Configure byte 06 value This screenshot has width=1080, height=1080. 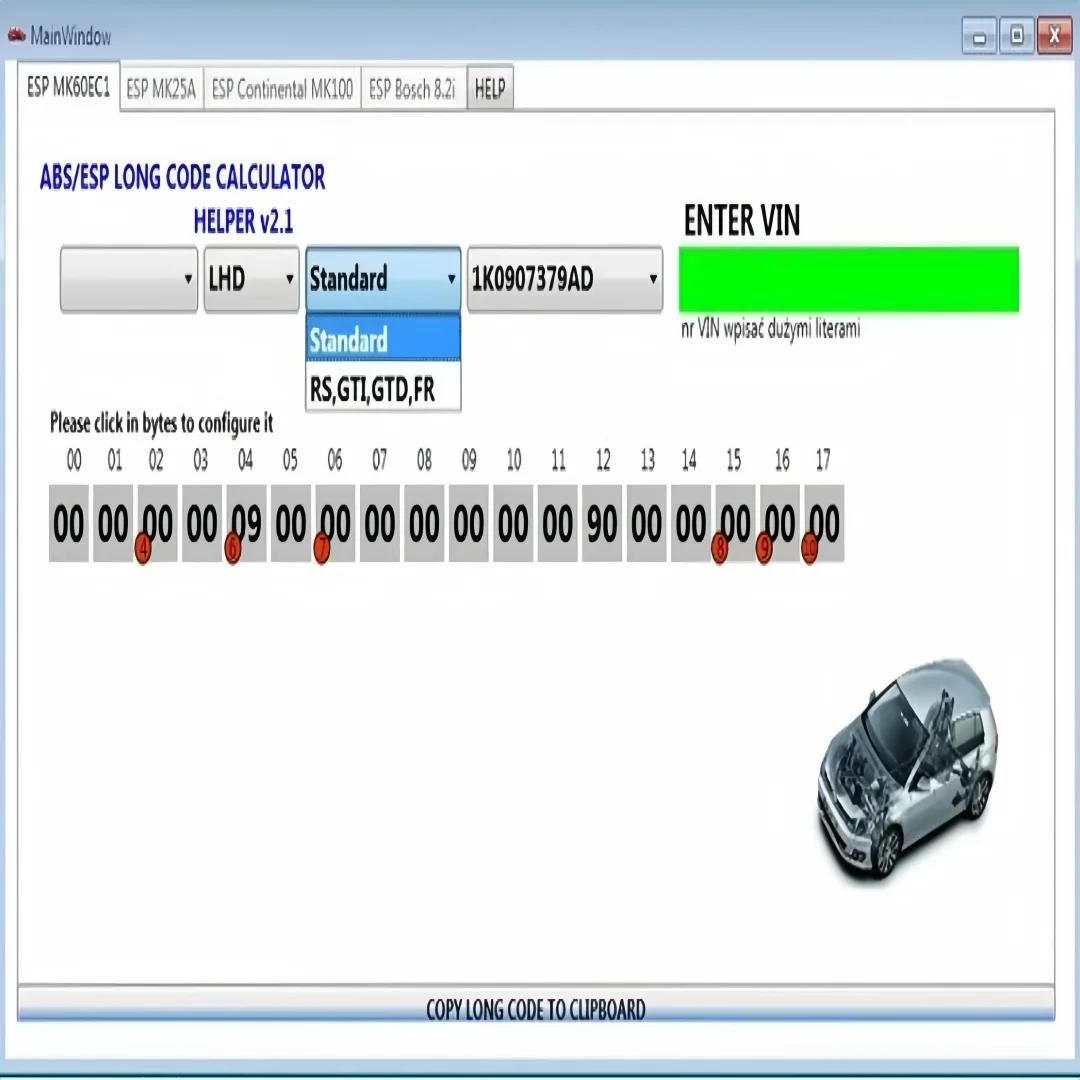[x=335, y=523]
